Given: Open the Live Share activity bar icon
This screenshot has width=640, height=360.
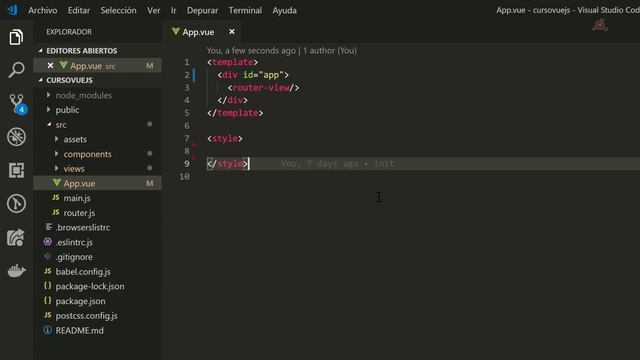Looking at the screenshot, I should 16,237.
